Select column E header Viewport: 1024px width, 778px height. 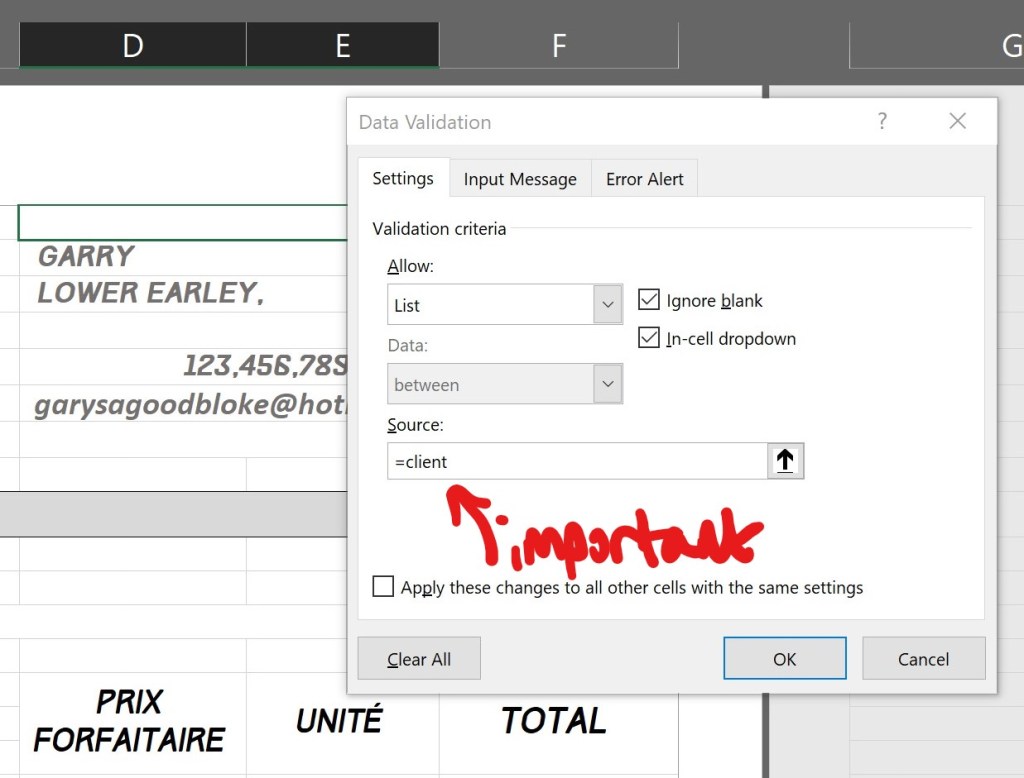coord(342,45)
